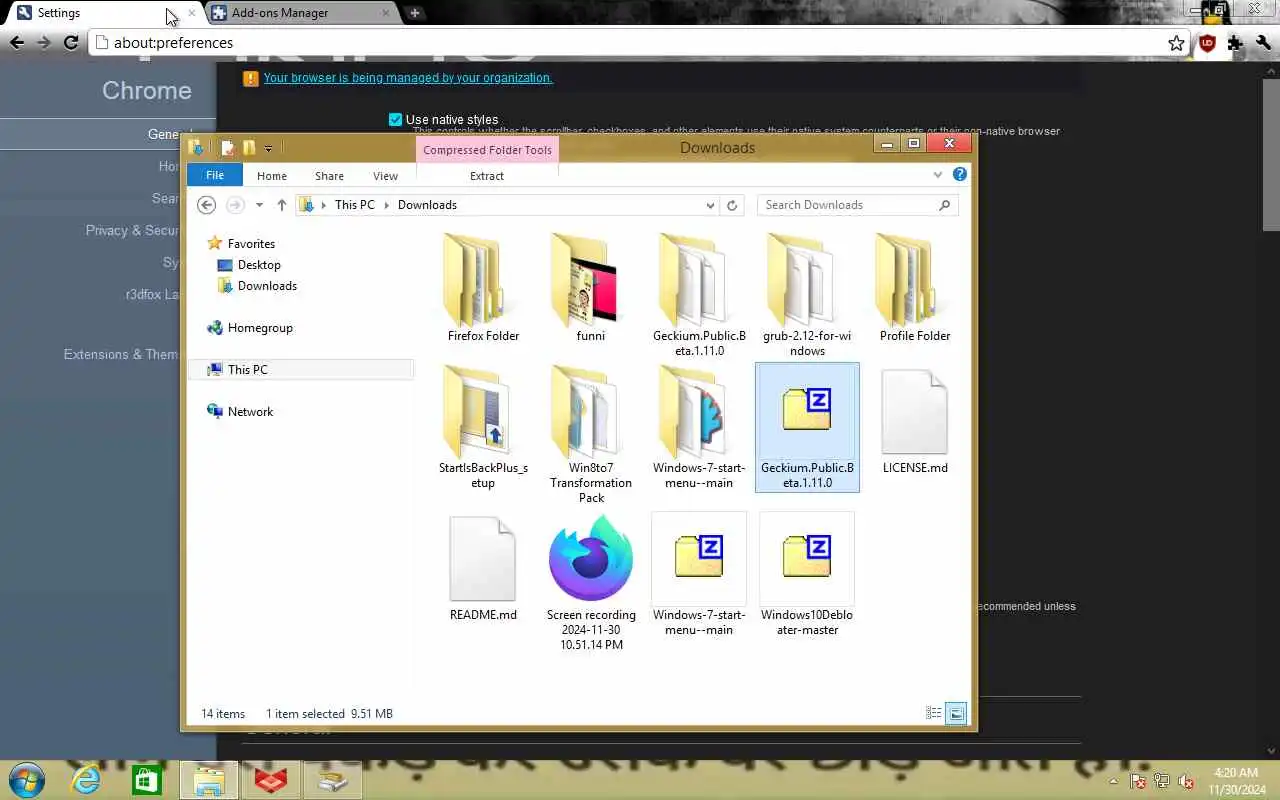Open Customize Quick Access Toolbar dropdown

(x=268, y=148)
